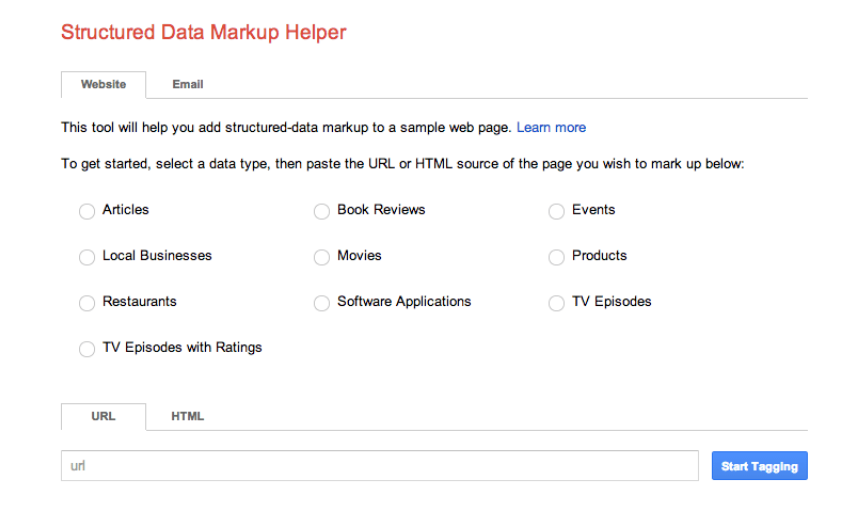Switch to the Website tab
The height and width of the screenshot is (513, 852).
point(103,85)
